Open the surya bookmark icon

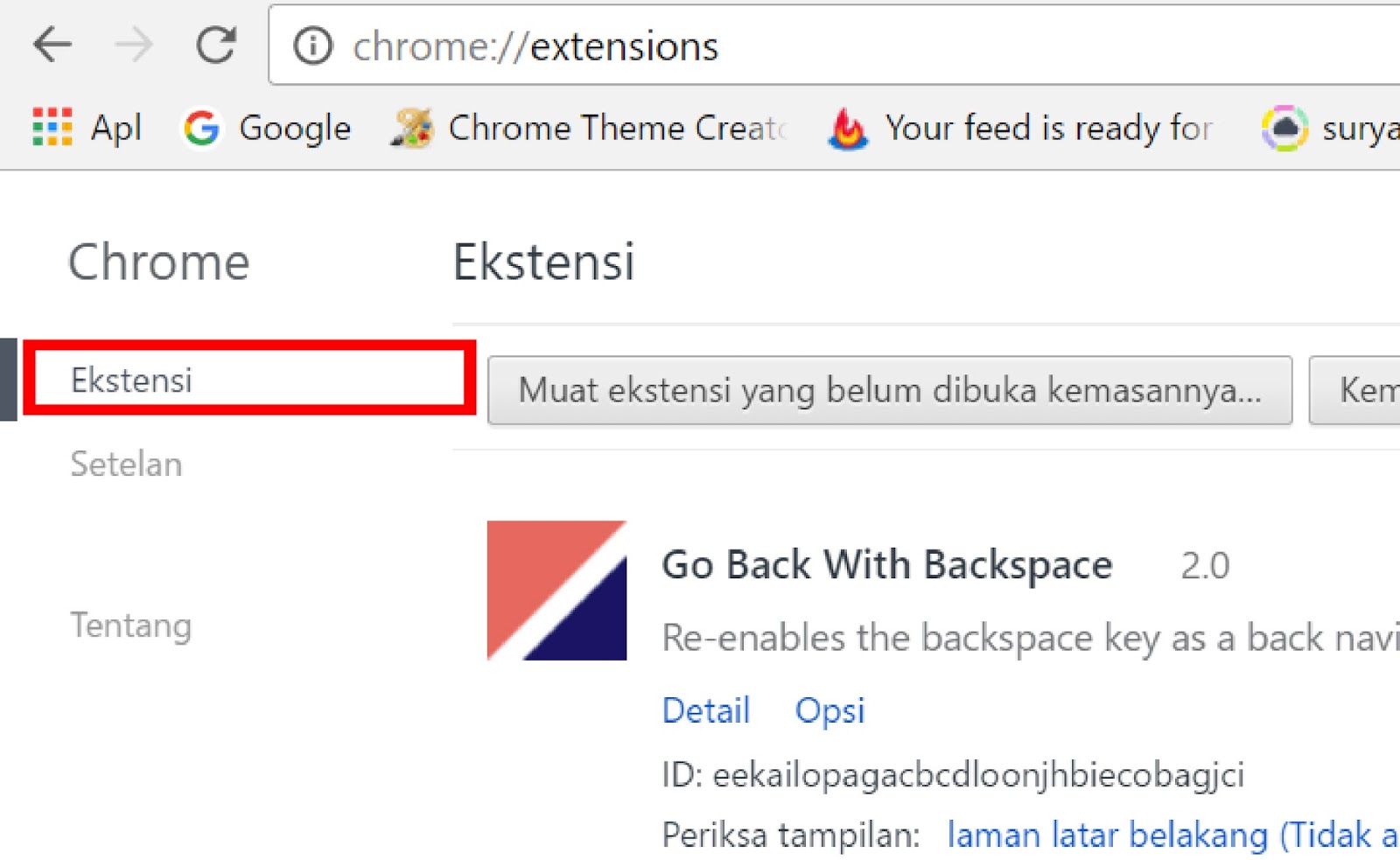(1284, 128)
